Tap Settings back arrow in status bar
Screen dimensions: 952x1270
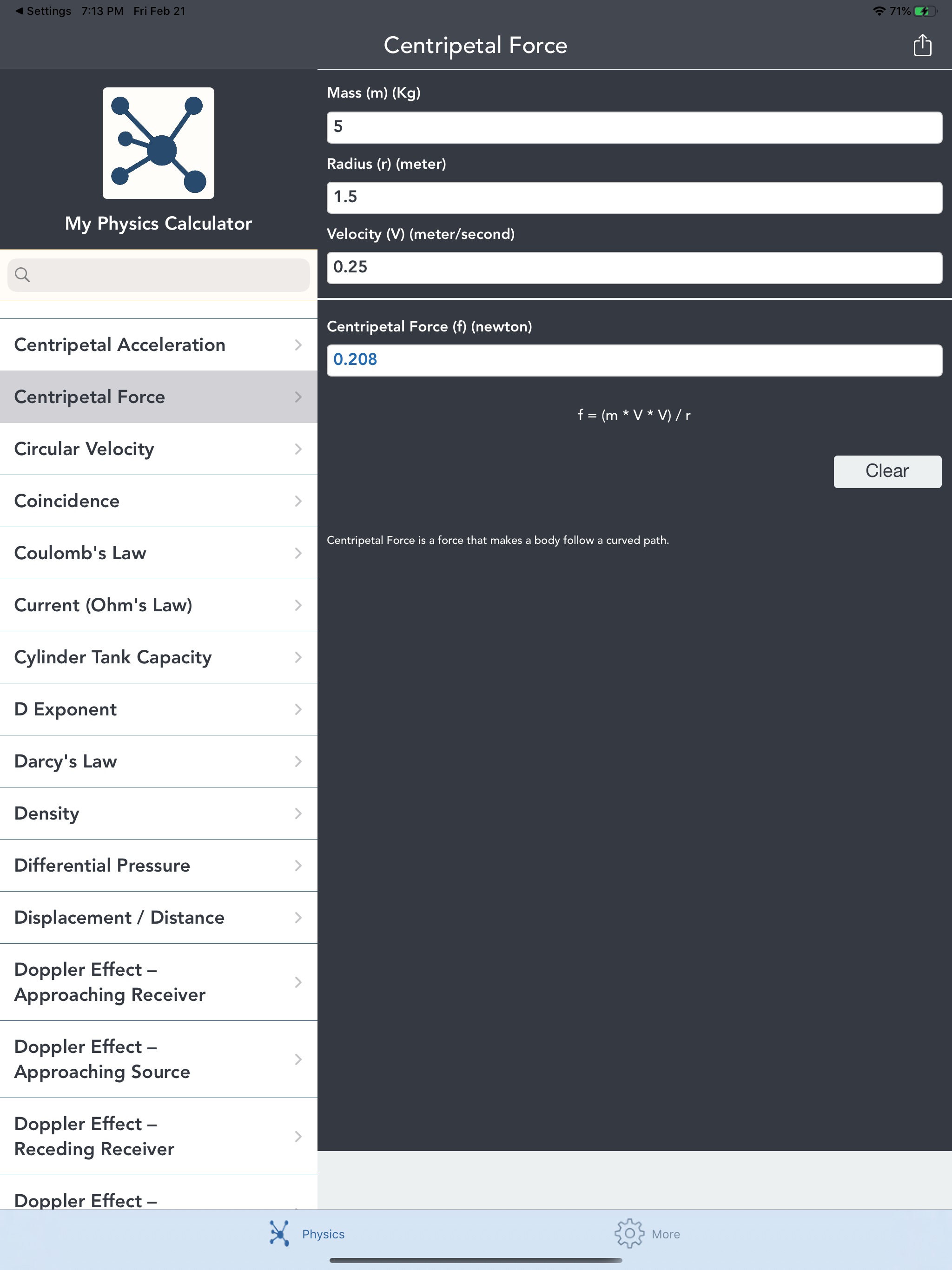pos(19,11)
